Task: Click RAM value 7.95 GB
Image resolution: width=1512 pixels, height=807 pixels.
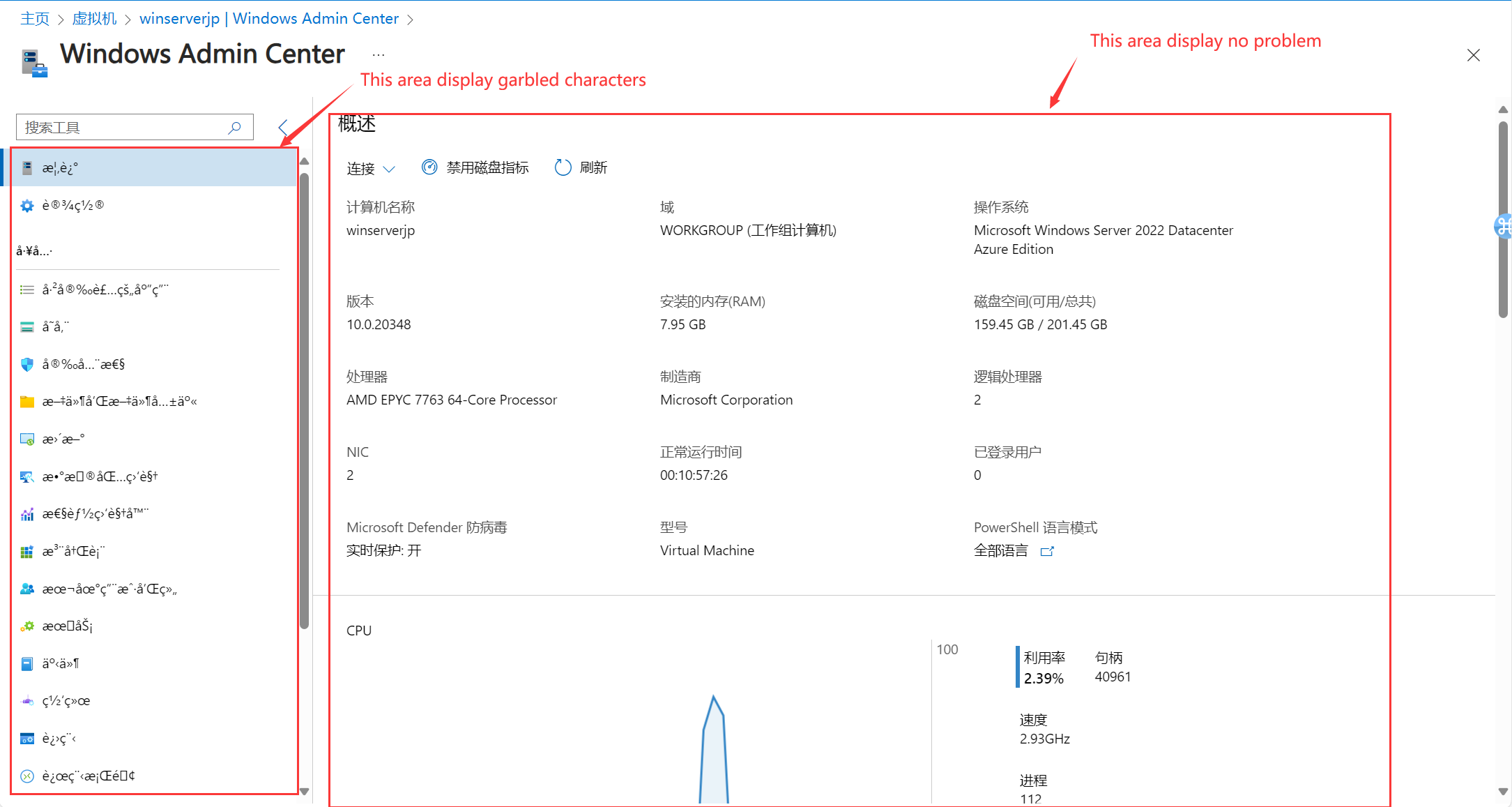Action: (683, 324)
